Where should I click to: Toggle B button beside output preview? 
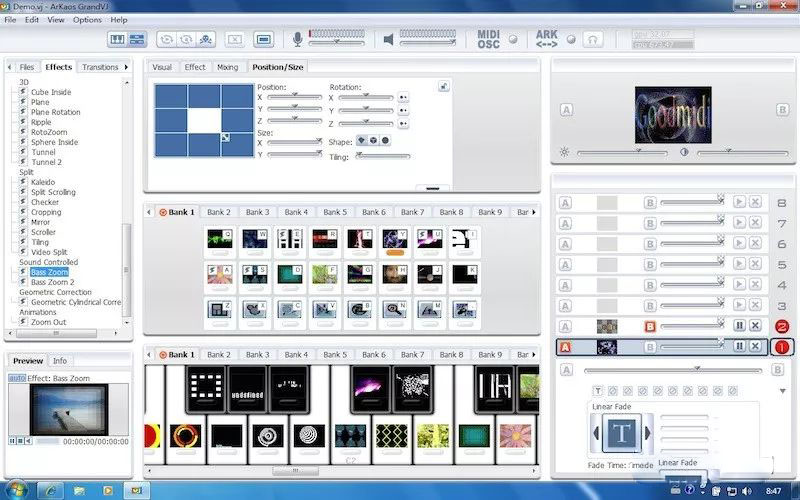pos(782,110)
